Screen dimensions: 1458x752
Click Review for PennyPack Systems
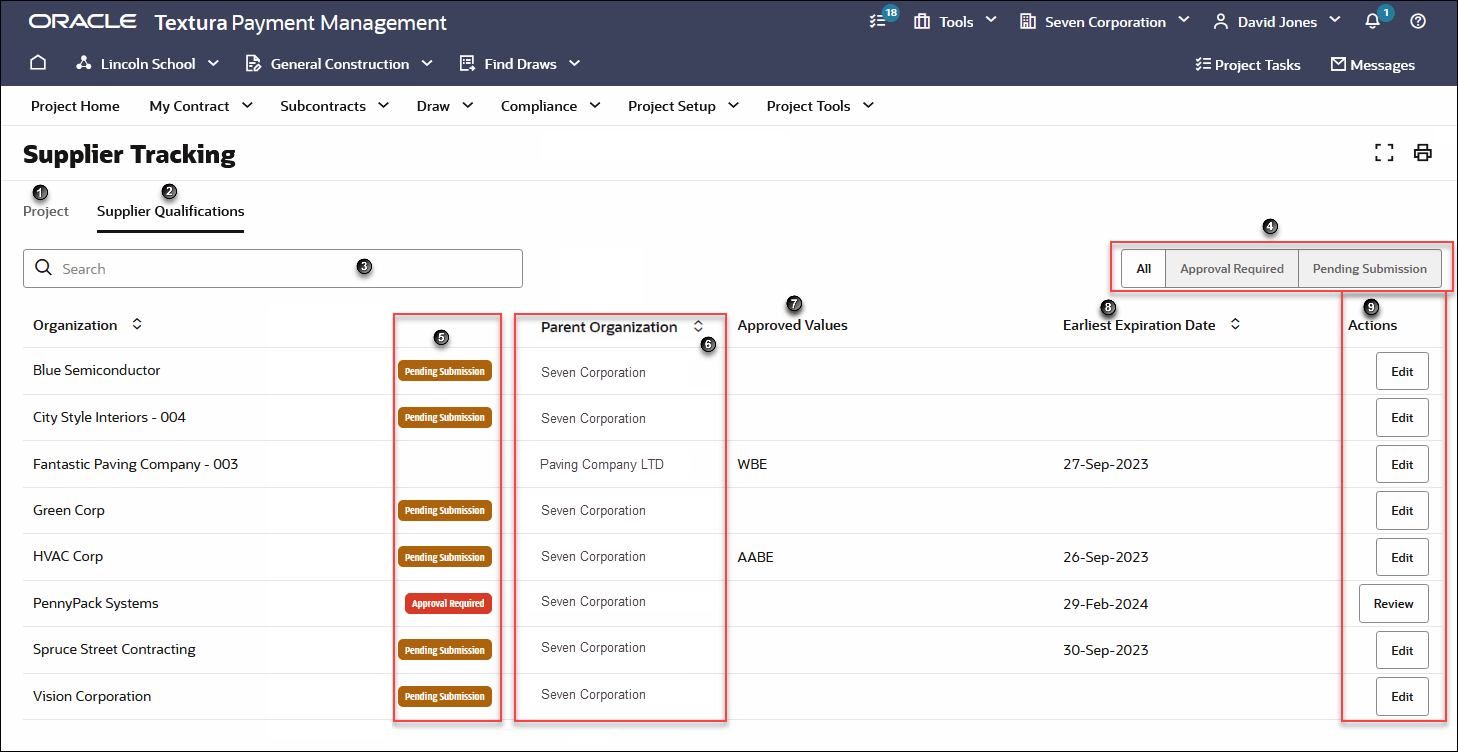coord(1393,603)
